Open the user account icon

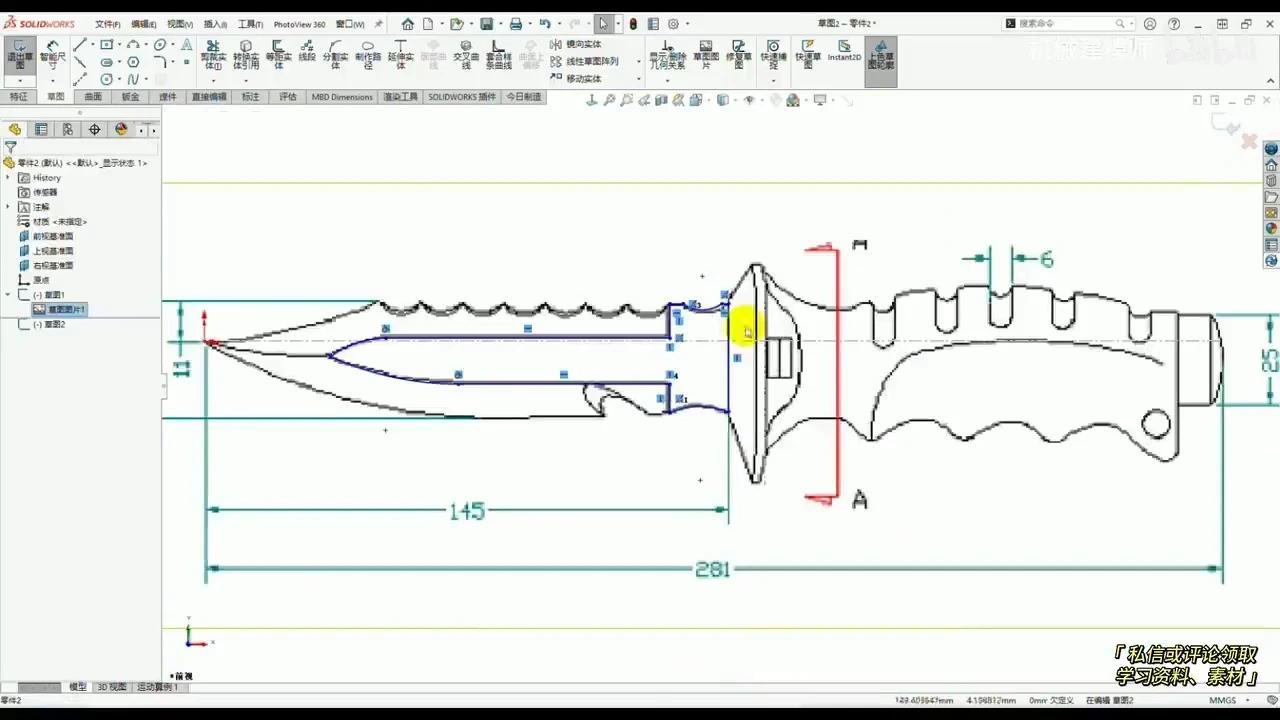1150,24
